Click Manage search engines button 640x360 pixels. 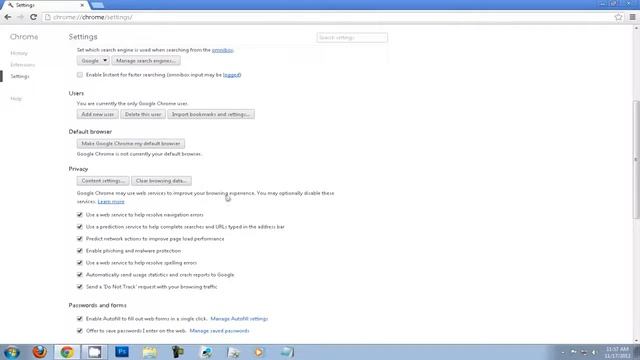(x=146, y=61)
